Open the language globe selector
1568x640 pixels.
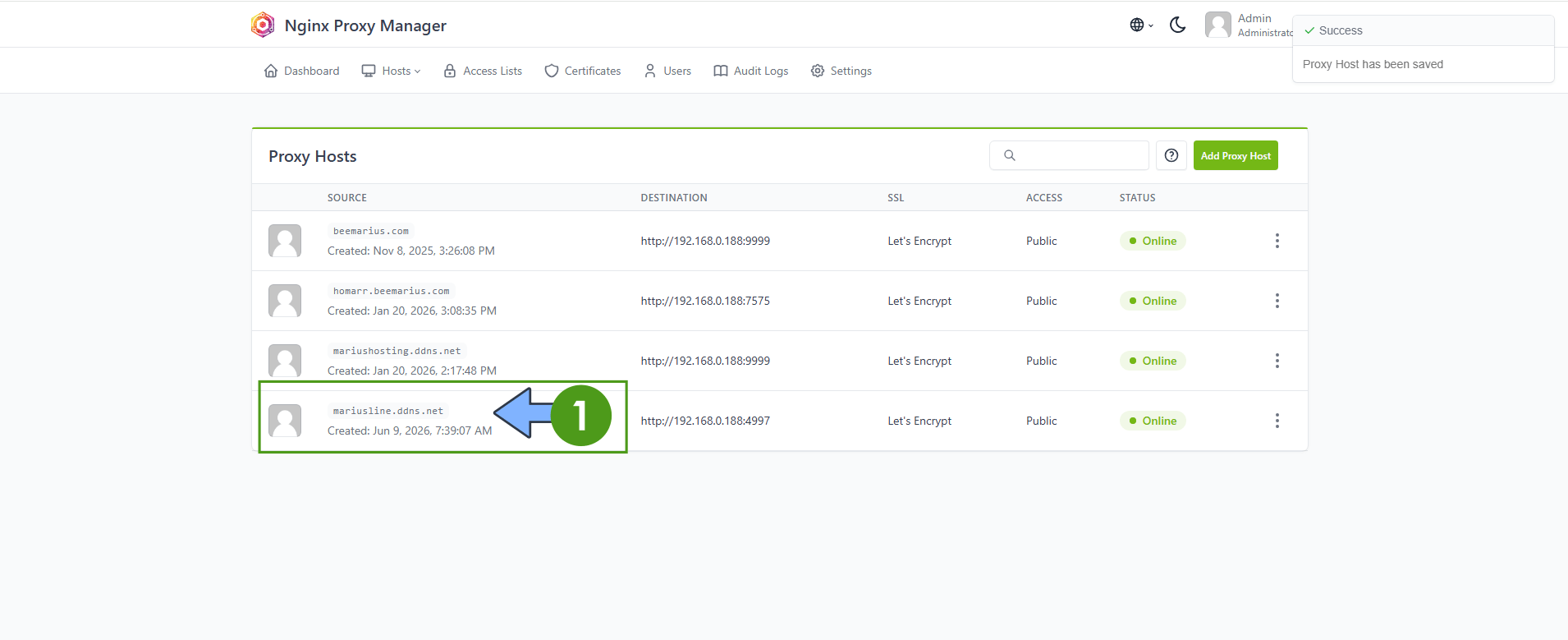1141,25
